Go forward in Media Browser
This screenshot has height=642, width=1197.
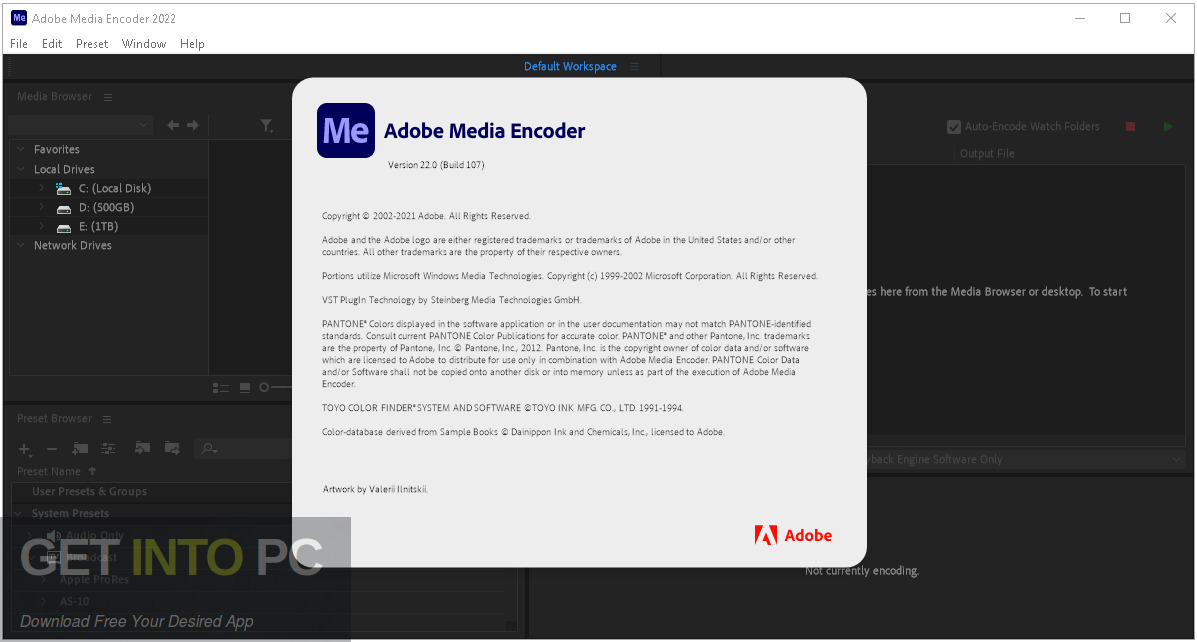193,124
